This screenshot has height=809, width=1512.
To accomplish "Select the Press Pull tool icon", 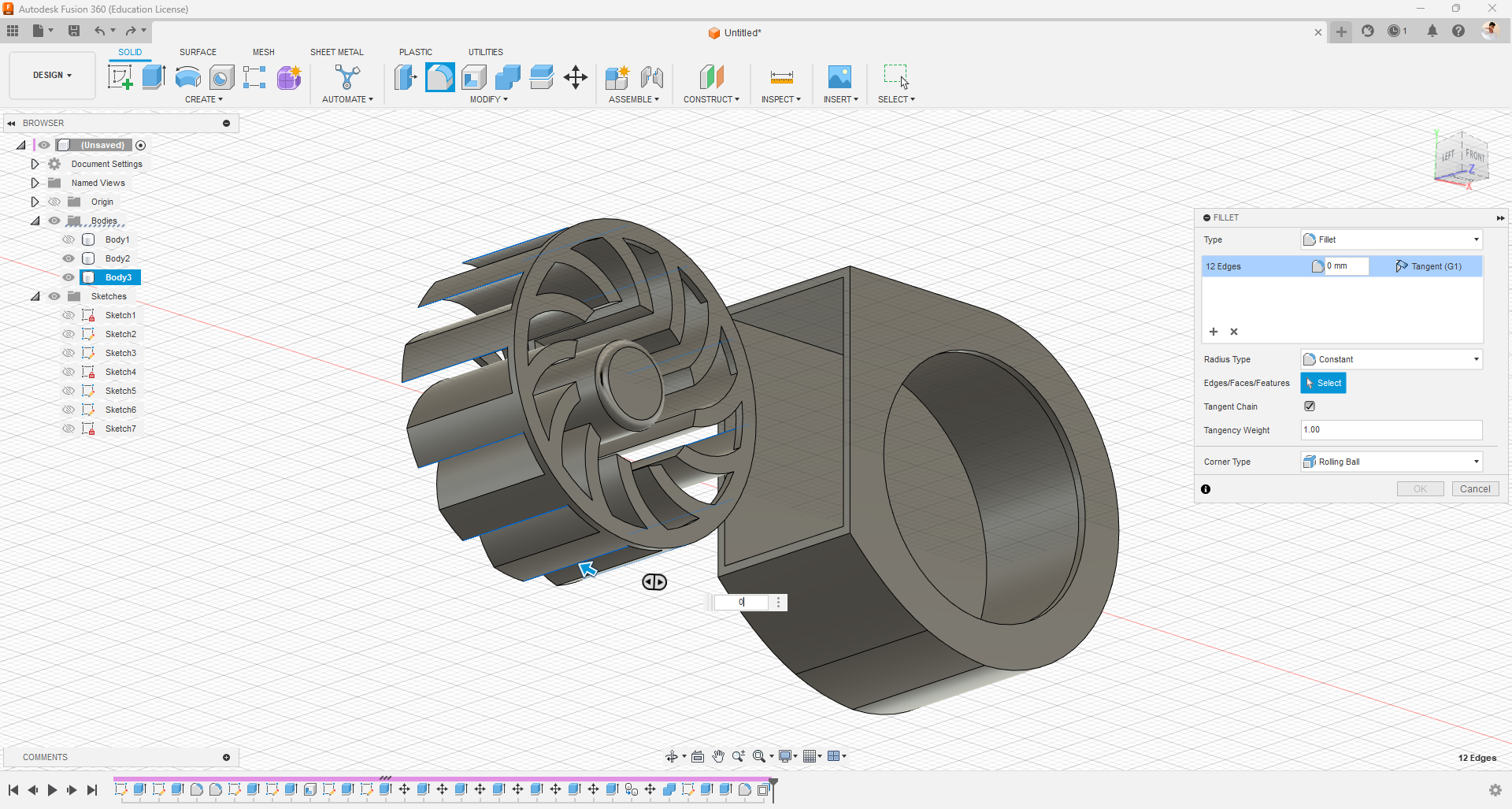I will tap(406, 77).
